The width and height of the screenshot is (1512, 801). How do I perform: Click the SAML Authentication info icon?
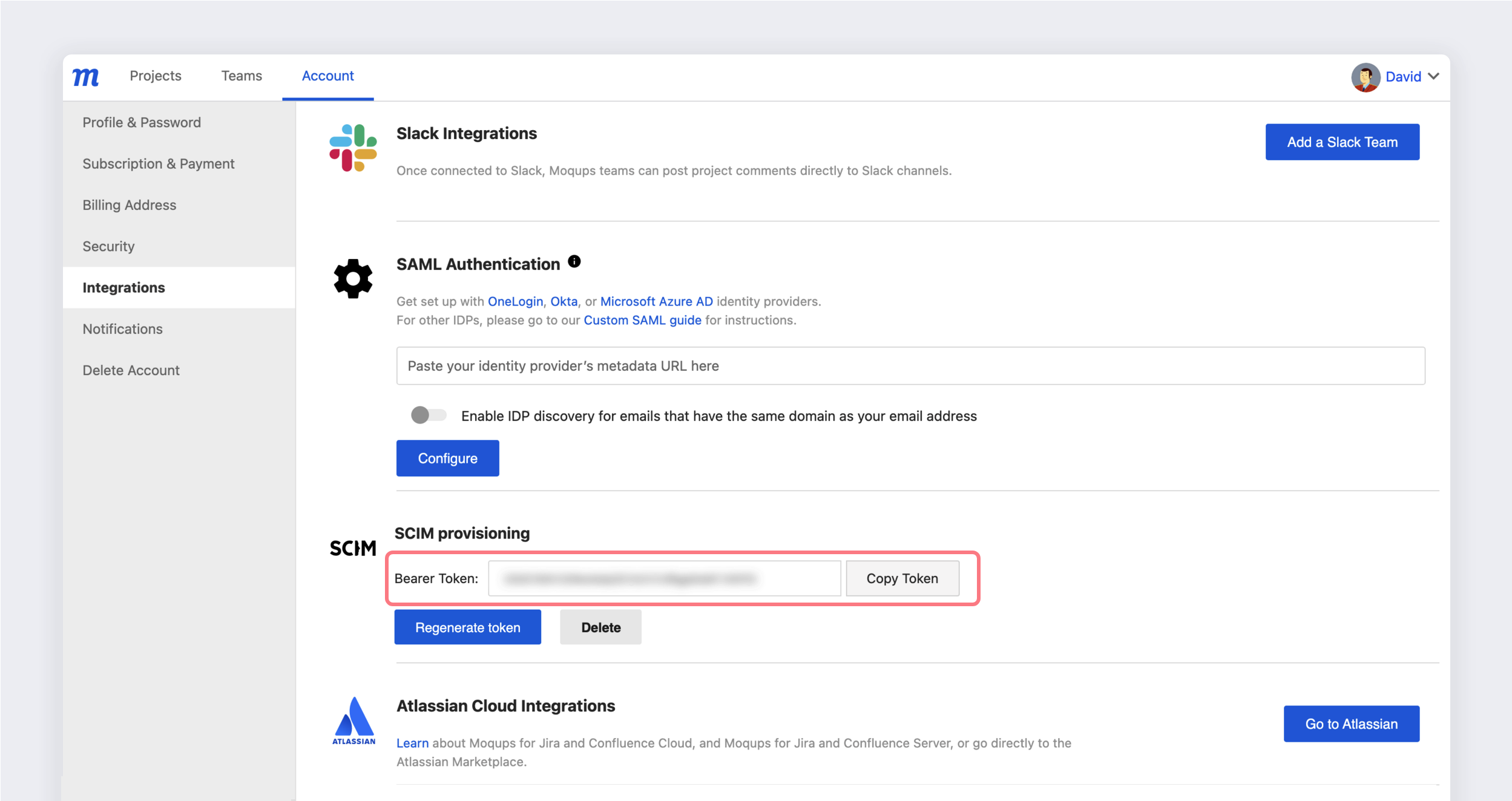[x=574, y=261]
